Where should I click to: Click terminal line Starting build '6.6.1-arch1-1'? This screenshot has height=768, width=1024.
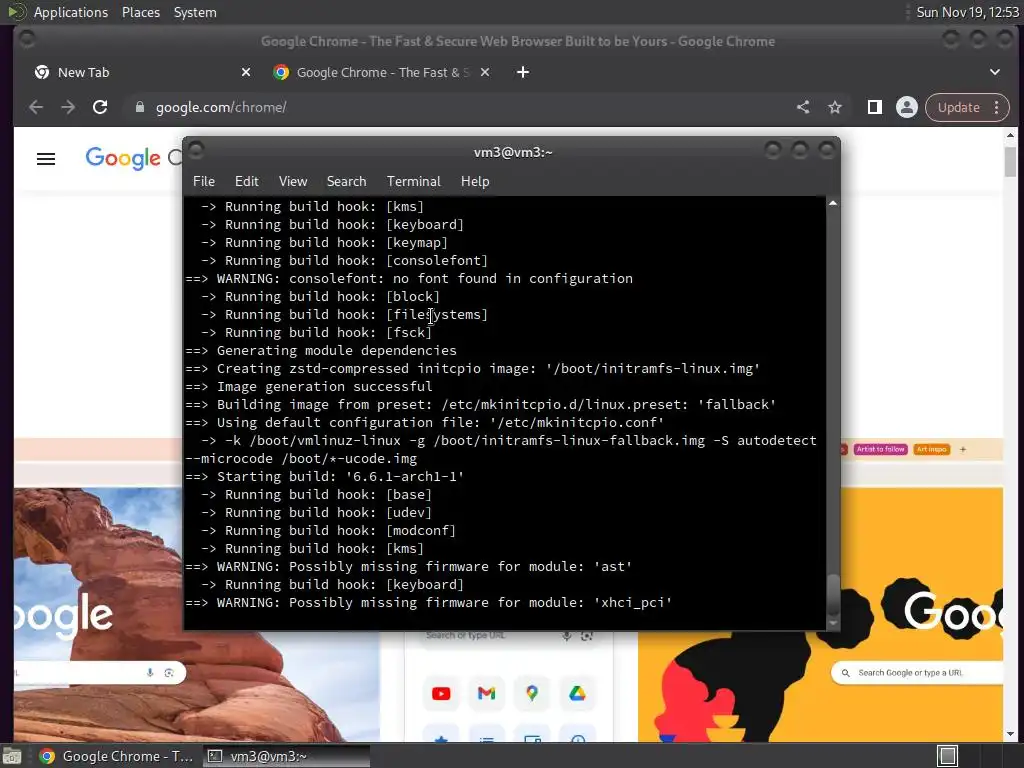coord(325,477)
